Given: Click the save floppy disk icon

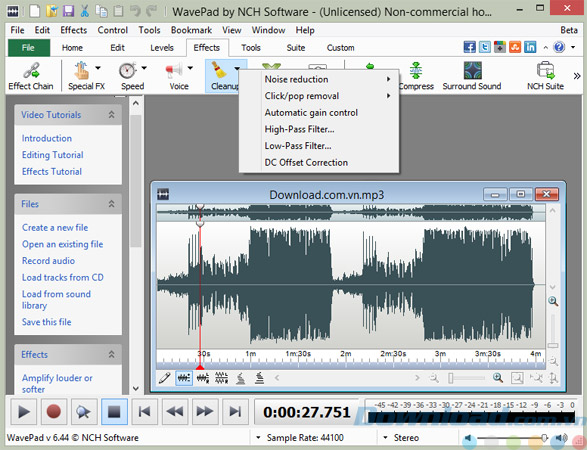Looking at the screenshot, I should (x=69, y=11).
